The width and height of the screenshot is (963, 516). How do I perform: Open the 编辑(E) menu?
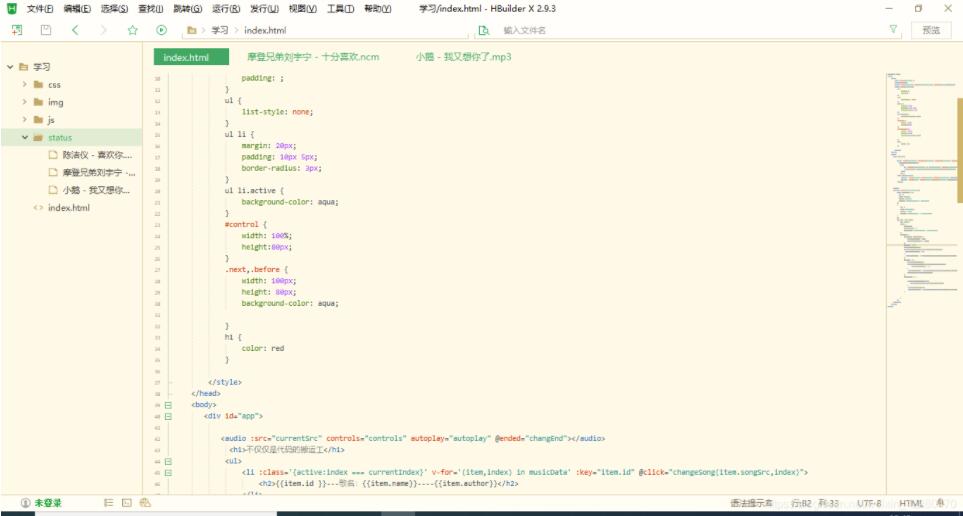[77, 9]
